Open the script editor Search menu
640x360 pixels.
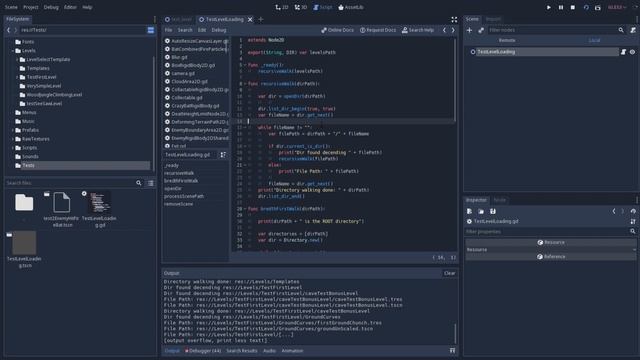coord(185,30)
